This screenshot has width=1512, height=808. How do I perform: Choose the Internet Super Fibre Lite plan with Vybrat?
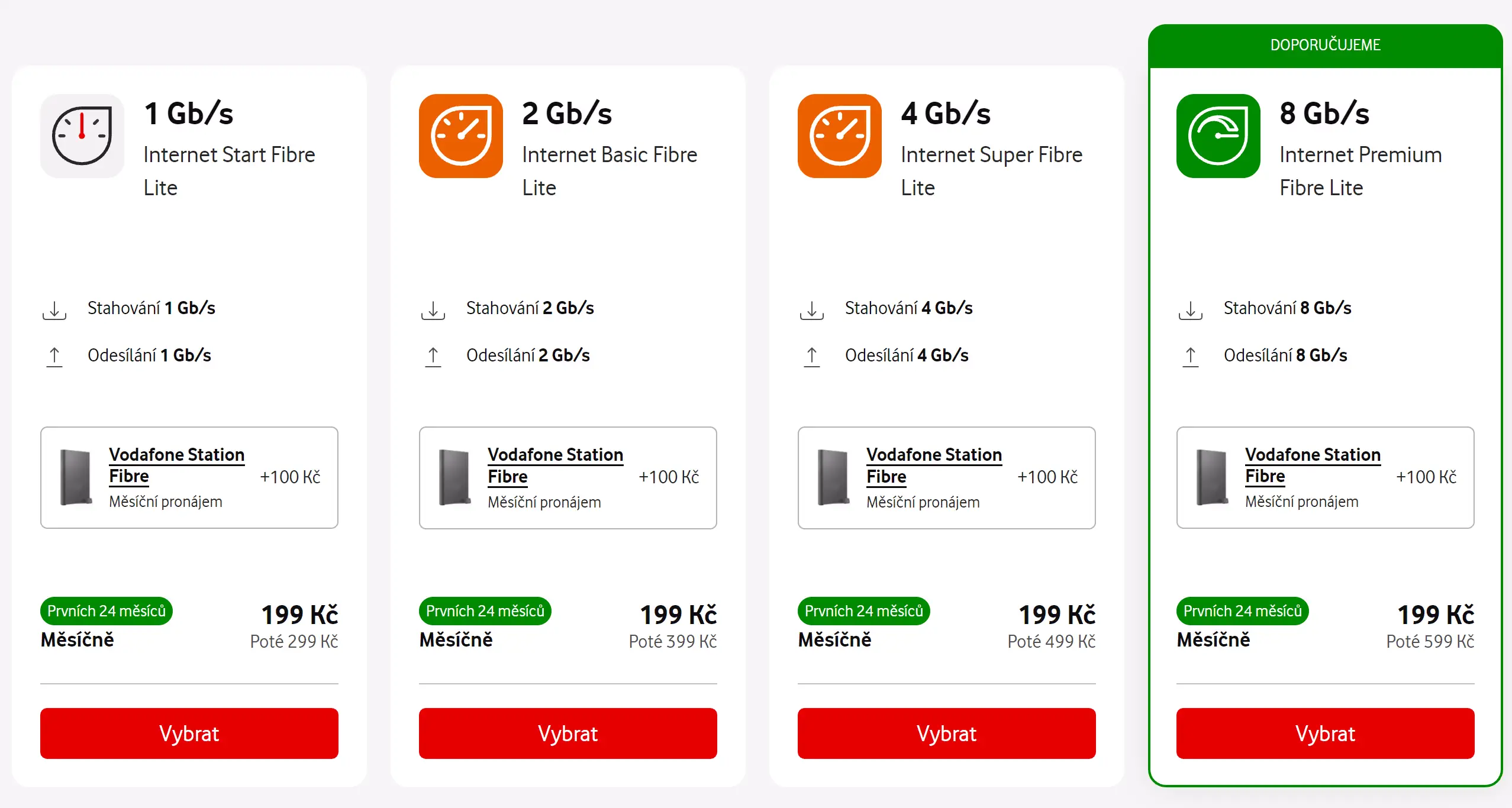947,733
